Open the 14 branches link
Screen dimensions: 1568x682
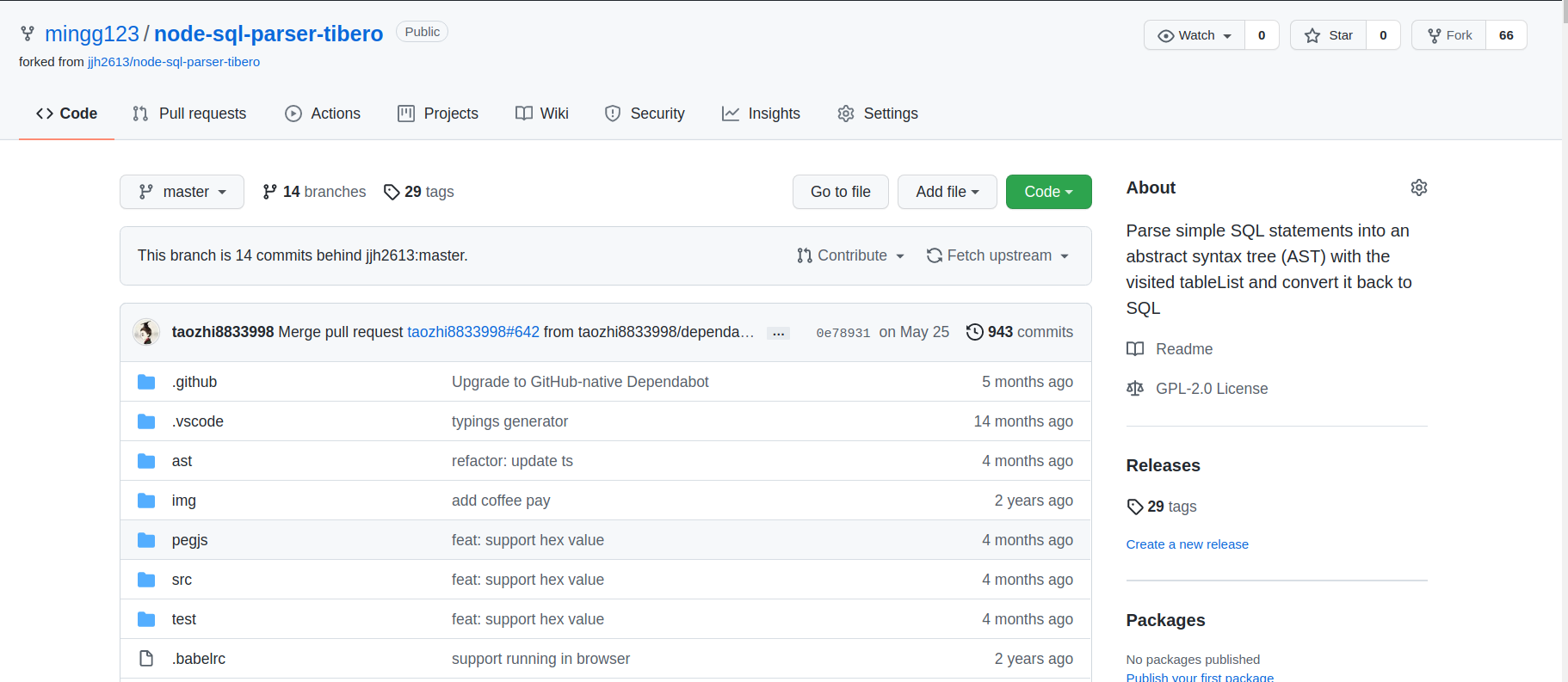[314, 192]
